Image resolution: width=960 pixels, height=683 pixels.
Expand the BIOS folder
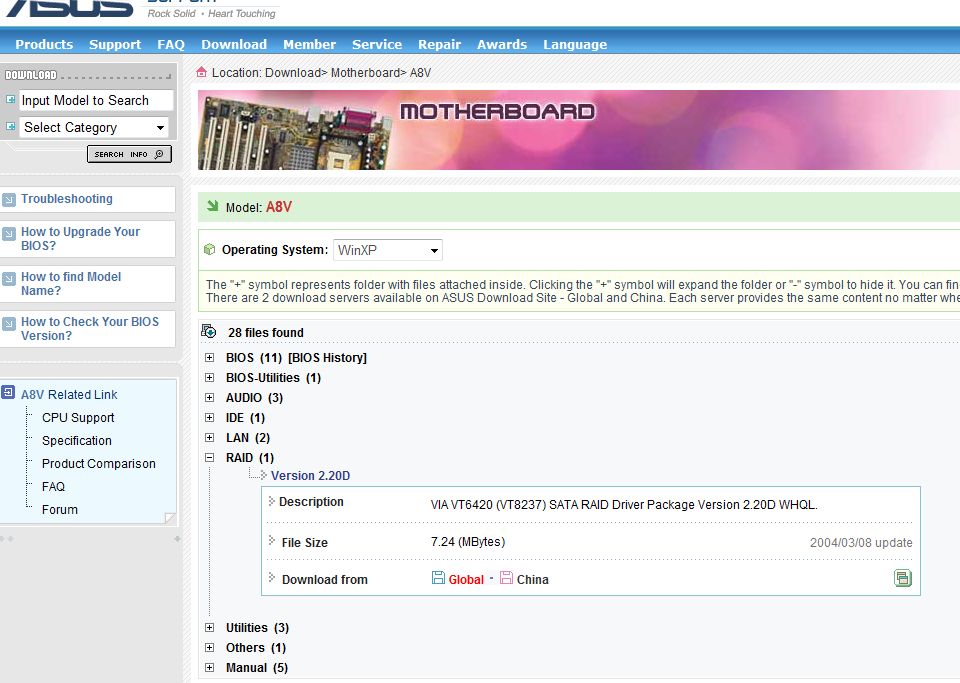point(209,358)
